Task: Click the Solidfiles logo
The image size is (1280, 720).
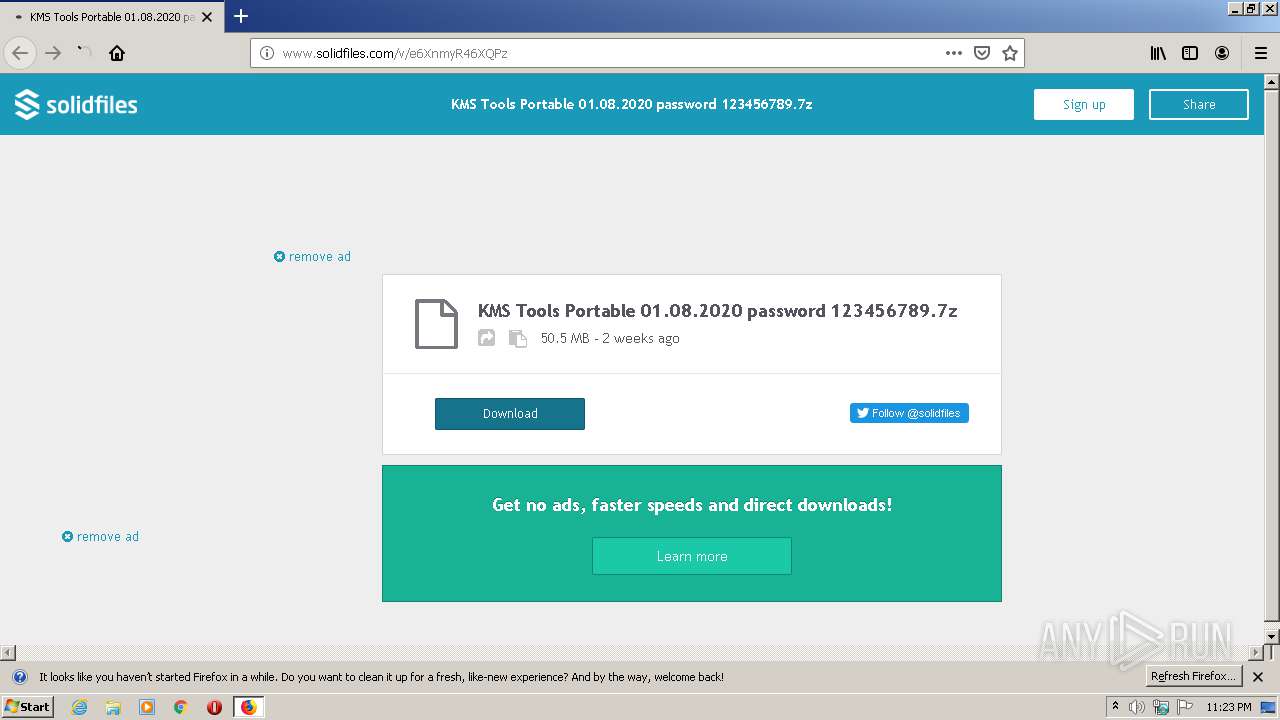Action: (x=76, y=104)
